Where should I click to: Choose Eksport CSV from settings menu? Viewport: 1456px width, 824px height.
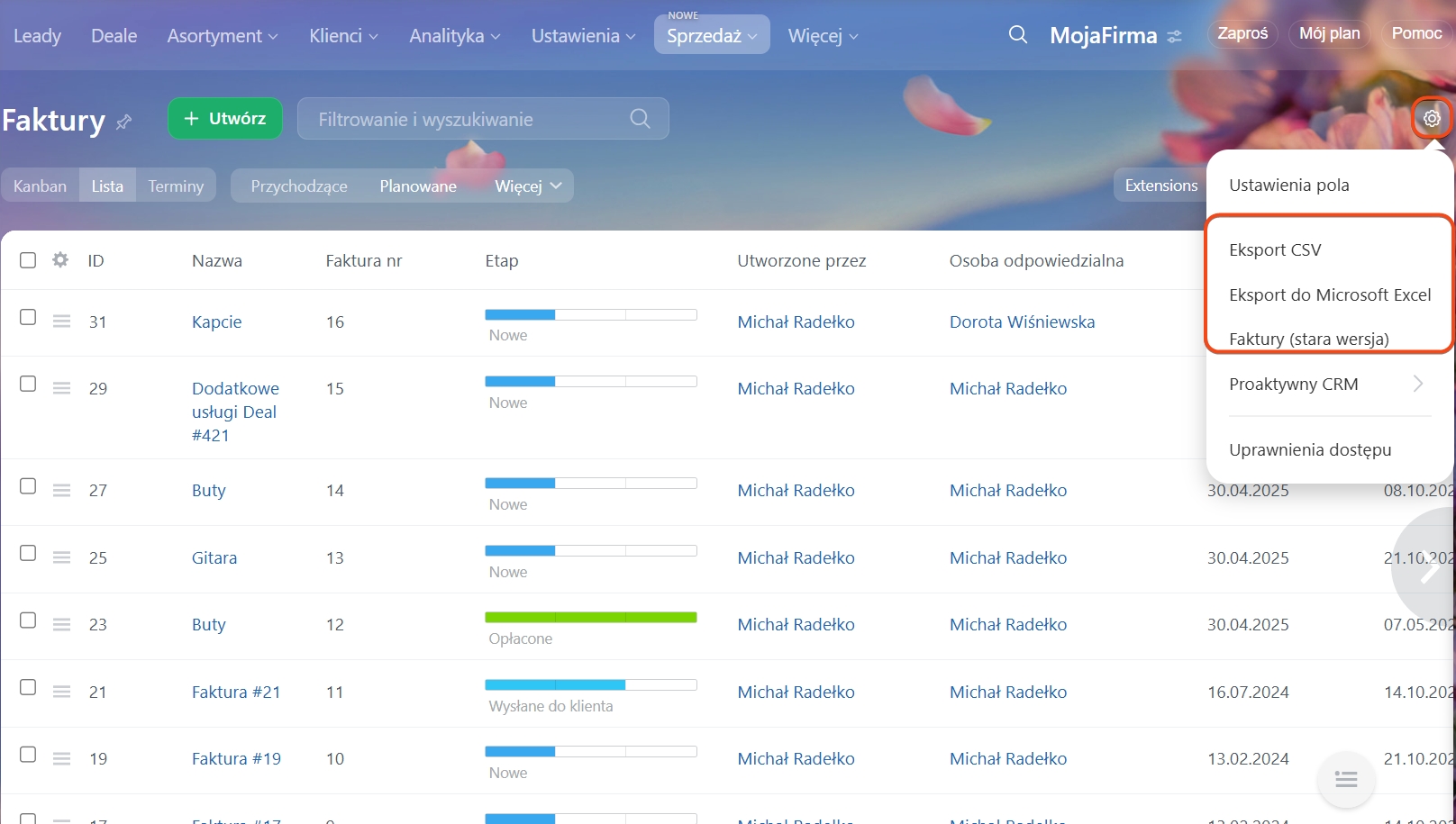(1275, 250)
